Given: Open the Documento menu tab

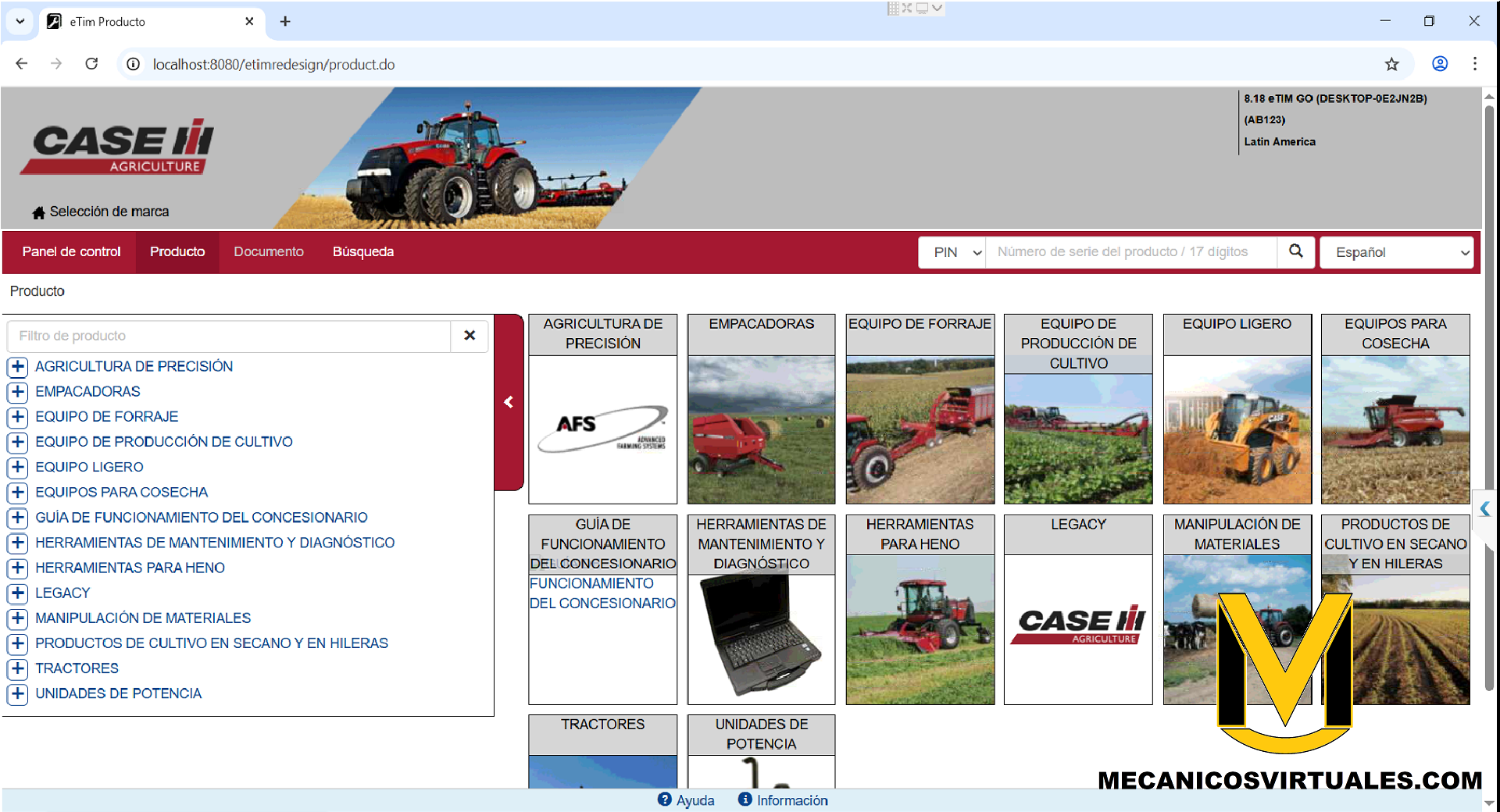Looking at the screenshot, I should (x=269, y=251).
